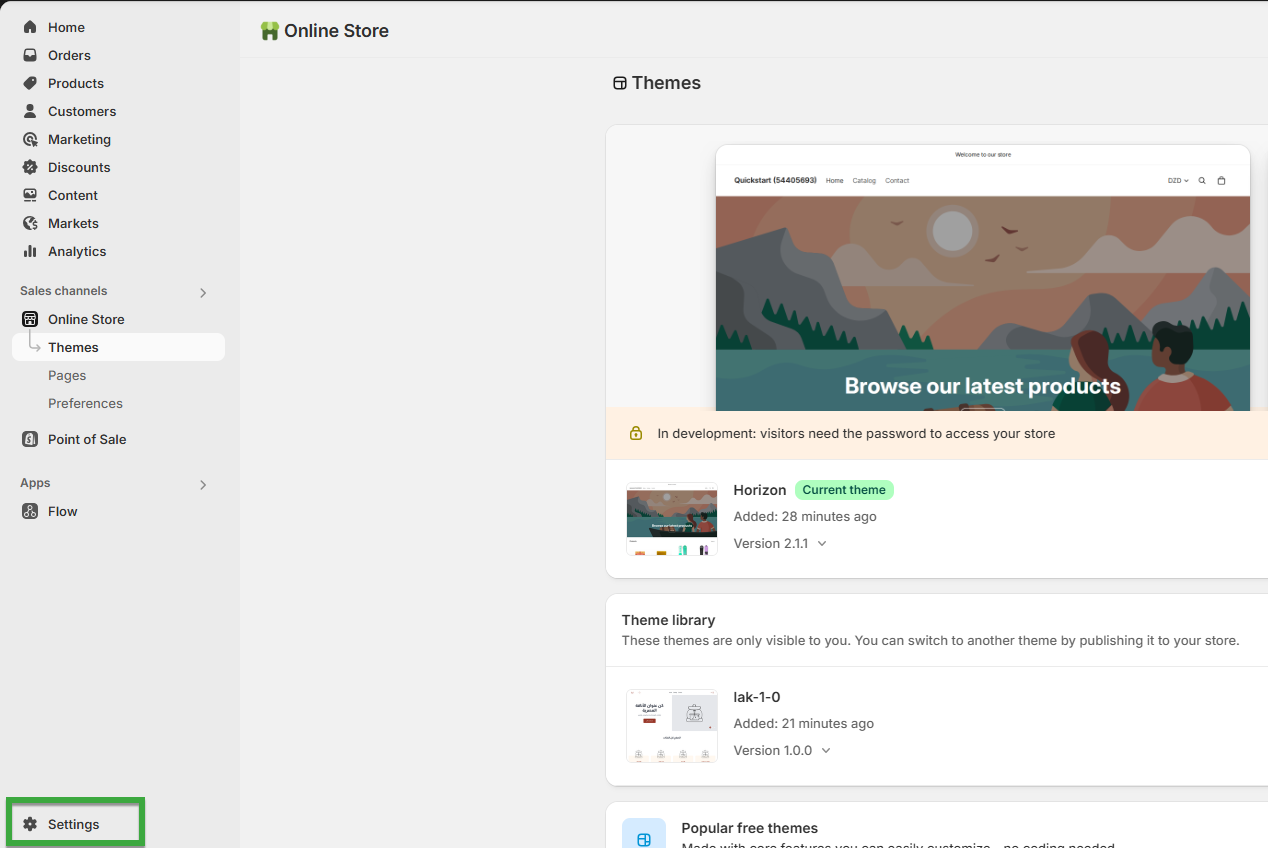Open the Horizon Version 2.1.1 dropdown
This screenshot has height=848, width=1268.
click(x=780, y=543)
